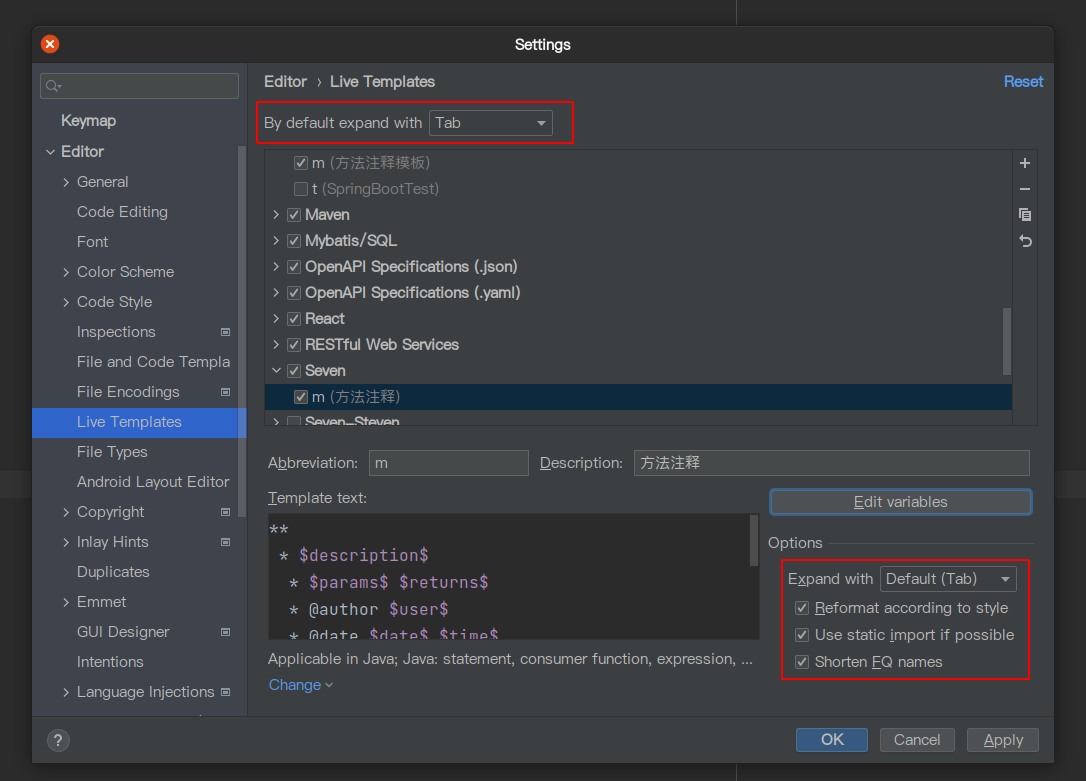The width and height of the screenshot is (1086, 781).
Task: Open the Expand with Default (Tab) dropdown
Action: click(948, 579)
